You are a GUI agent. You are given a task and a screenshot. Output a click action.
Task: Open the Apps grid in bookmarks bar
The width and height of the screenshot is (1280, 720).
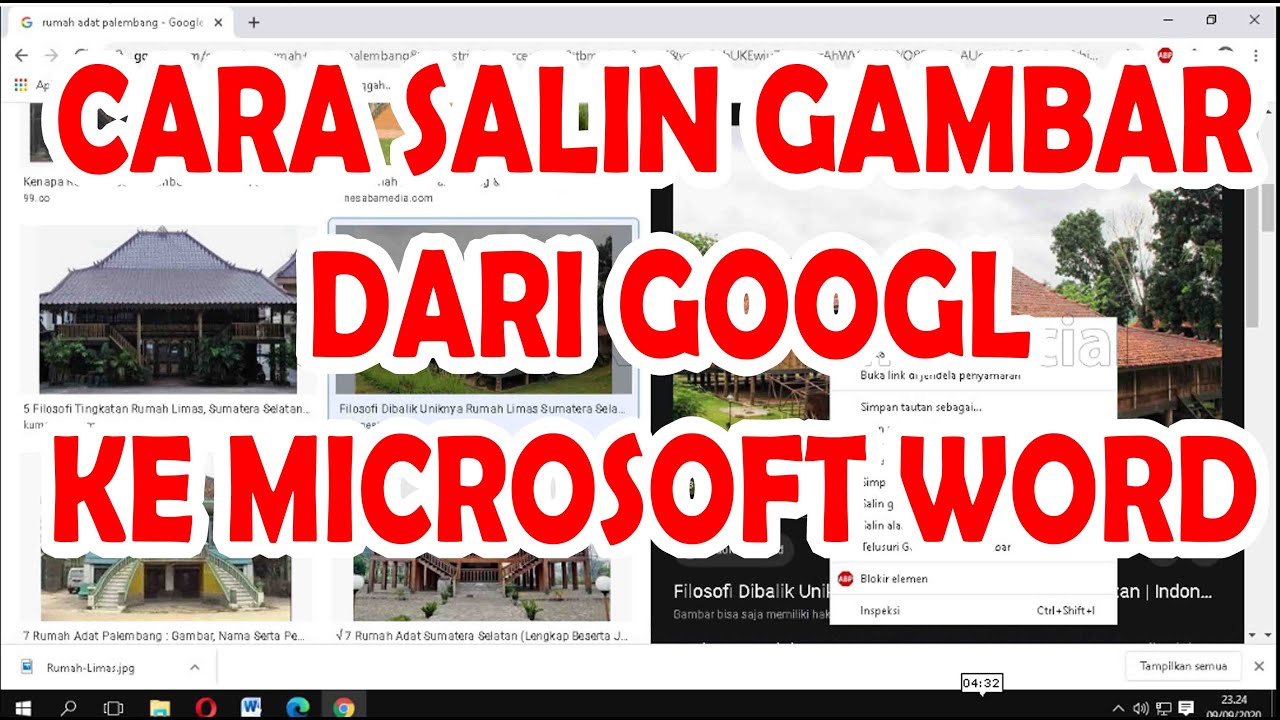[20, 85]
